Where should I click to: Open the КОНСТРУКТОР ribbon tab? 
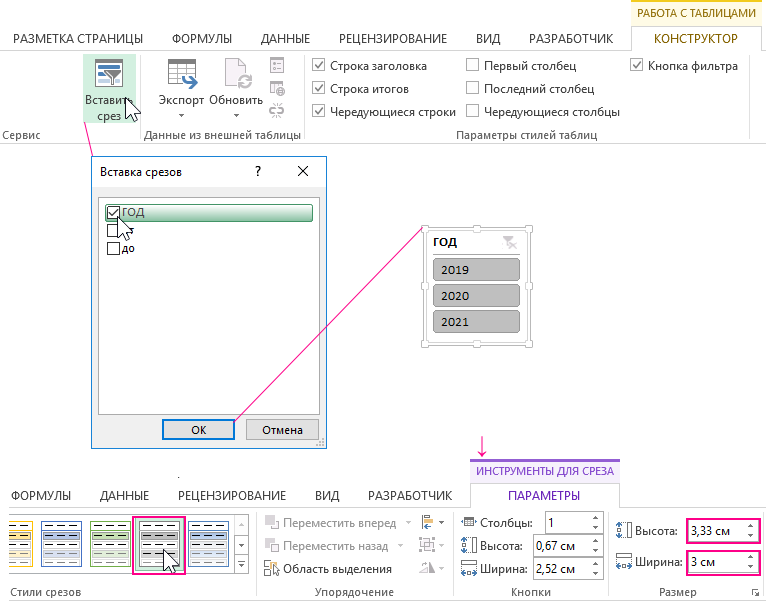pos(695,39)
